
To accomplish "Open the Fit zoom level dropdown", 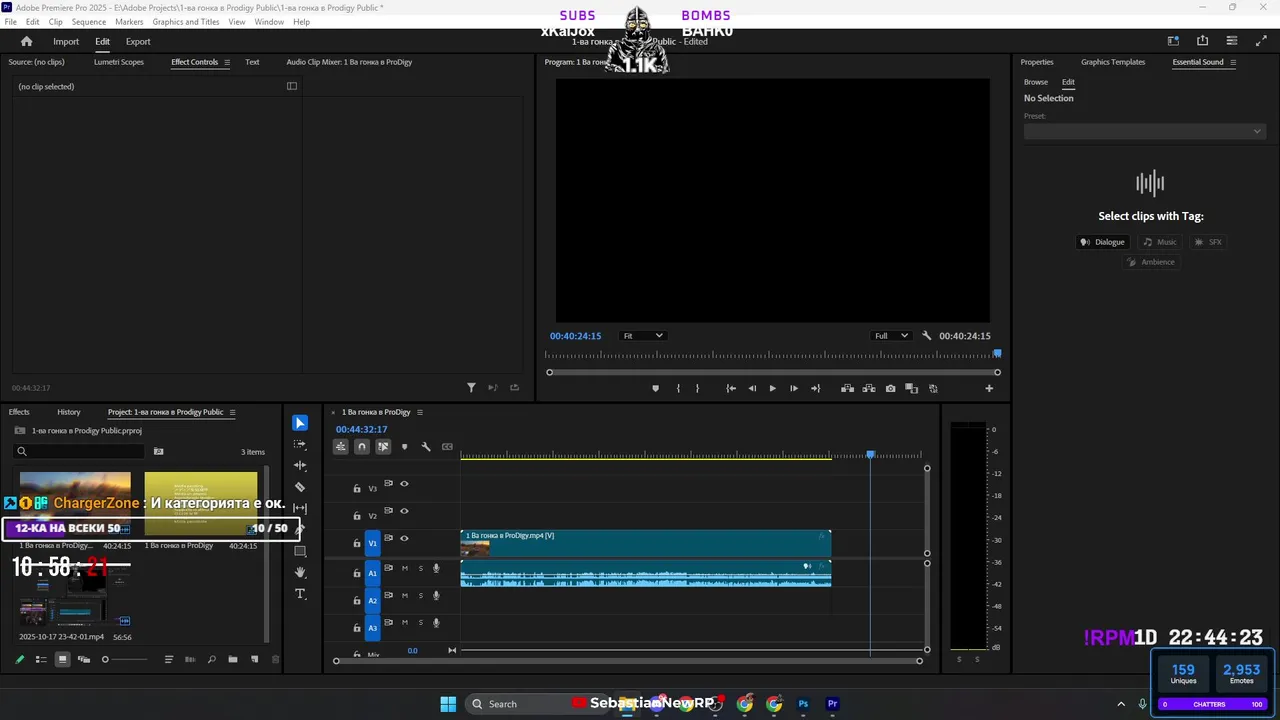I will tap(642, 336).
